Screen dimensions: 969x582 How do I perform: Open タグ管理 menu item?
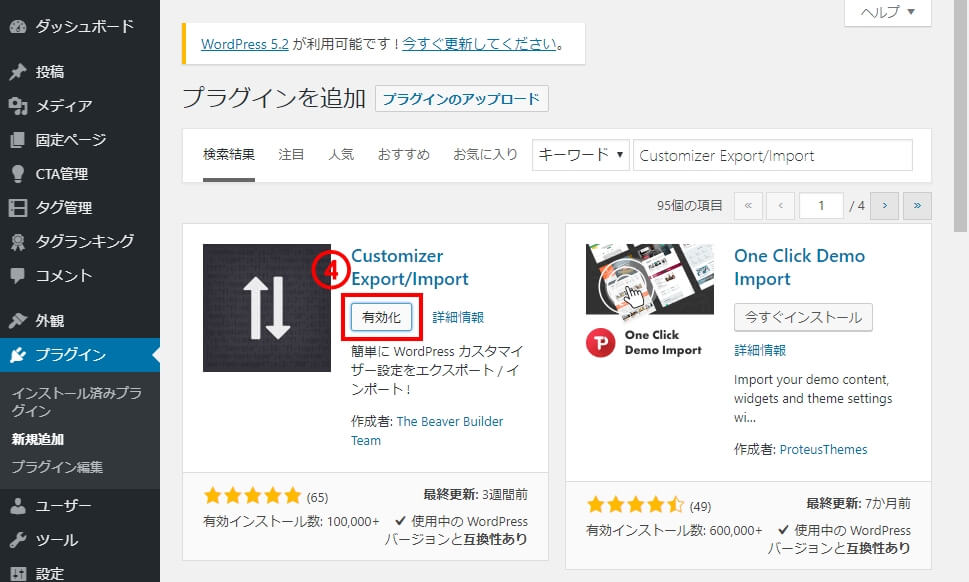(64, 208)
